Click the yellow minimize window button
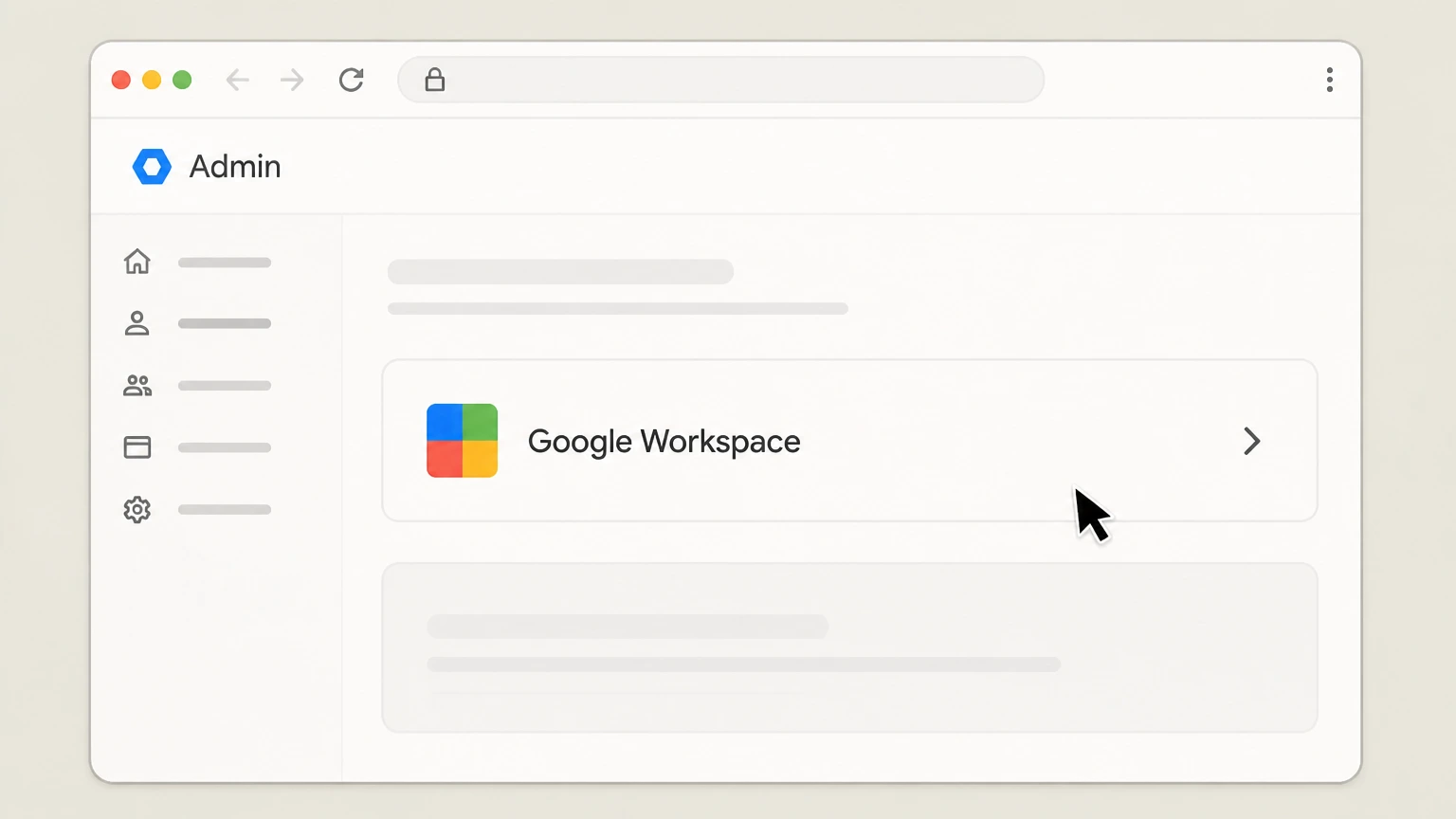The height and width of the screenshot is (819, 1456). pyautogui.click(x=152, y=80)
